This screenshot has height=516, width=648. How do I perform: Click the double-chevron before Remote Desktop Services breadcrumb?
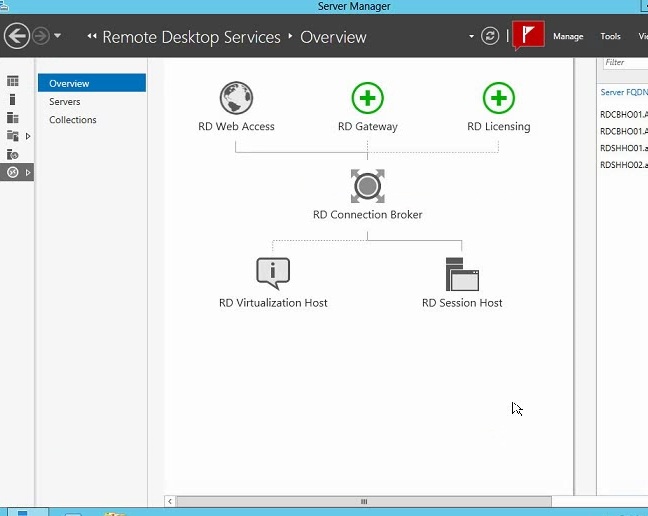92,36
